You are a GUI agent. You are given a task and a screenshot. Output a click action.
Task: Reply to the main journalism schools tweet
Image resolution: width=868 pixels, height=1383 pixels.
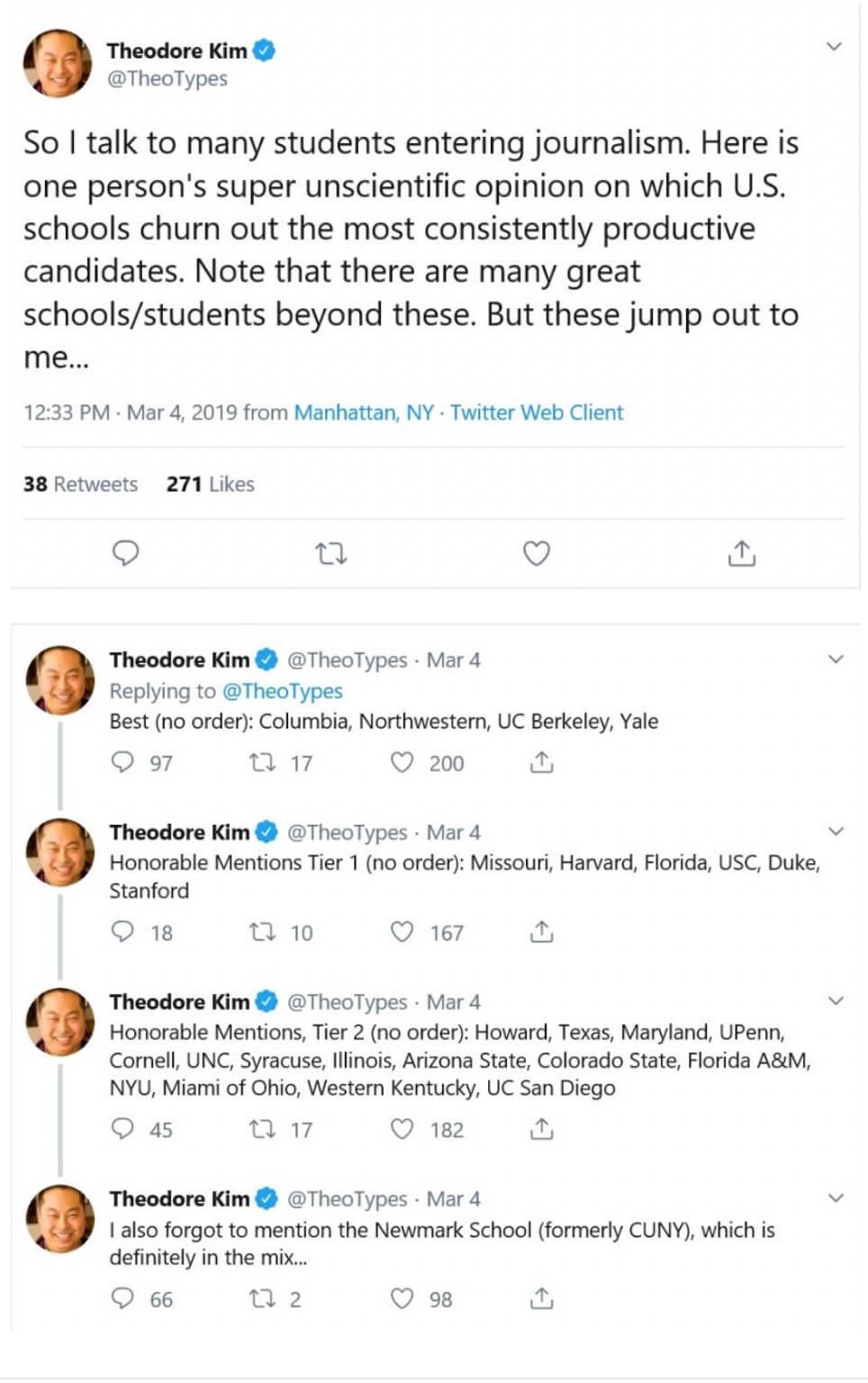point(125,553)
